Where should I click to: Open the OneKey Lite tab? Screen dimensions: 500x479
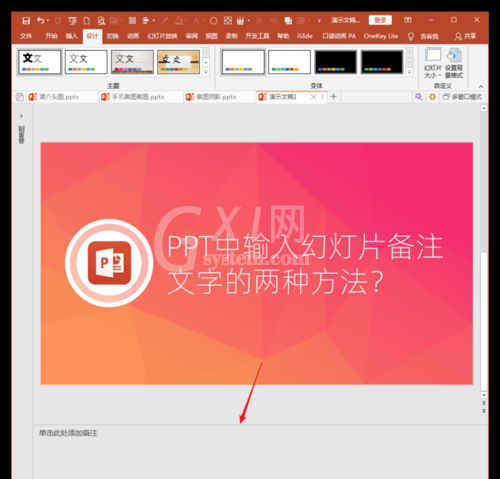pos(381,36)
